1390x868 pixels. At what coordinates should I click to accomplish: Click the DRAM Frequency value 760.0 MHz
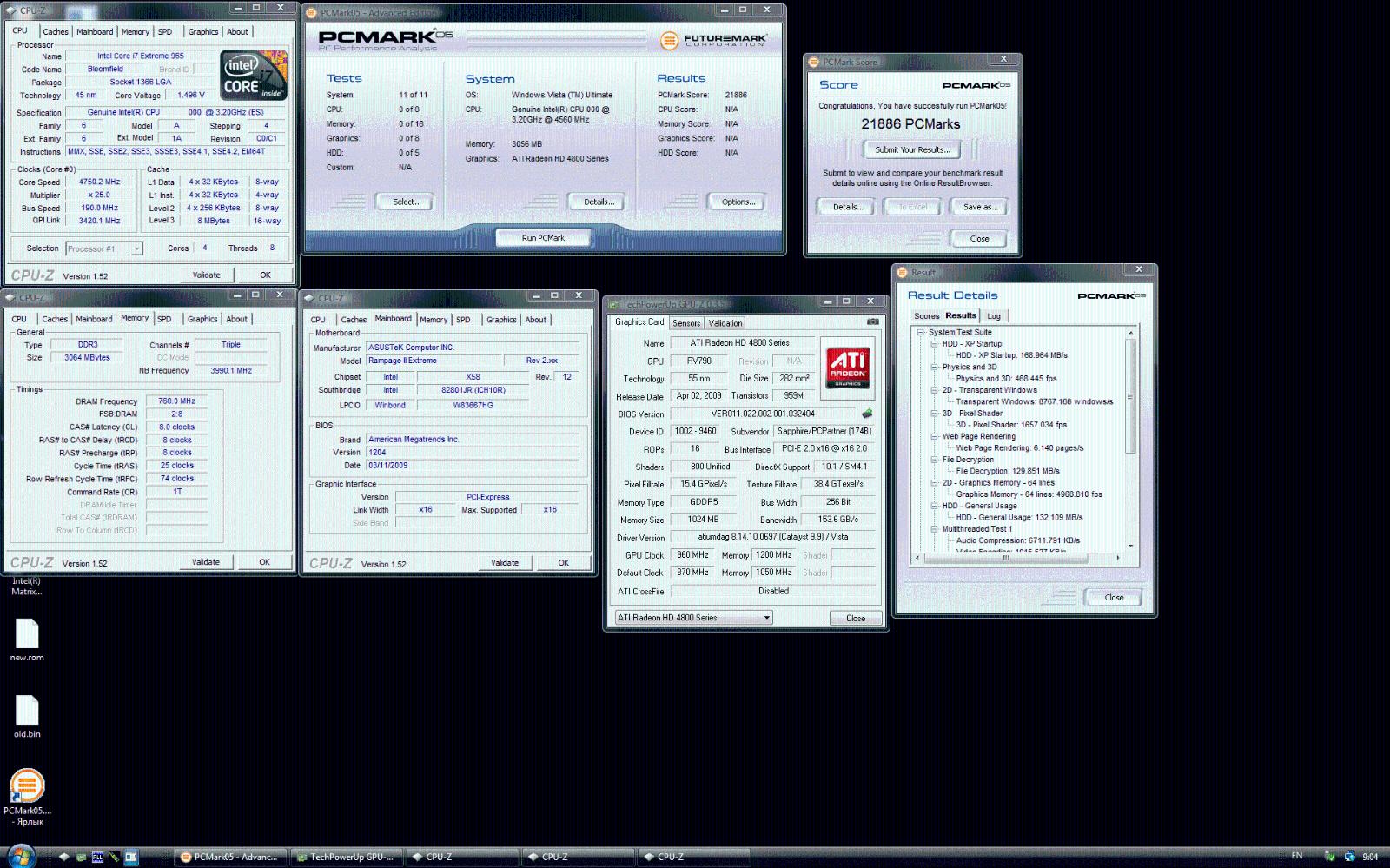click(176, 401)
